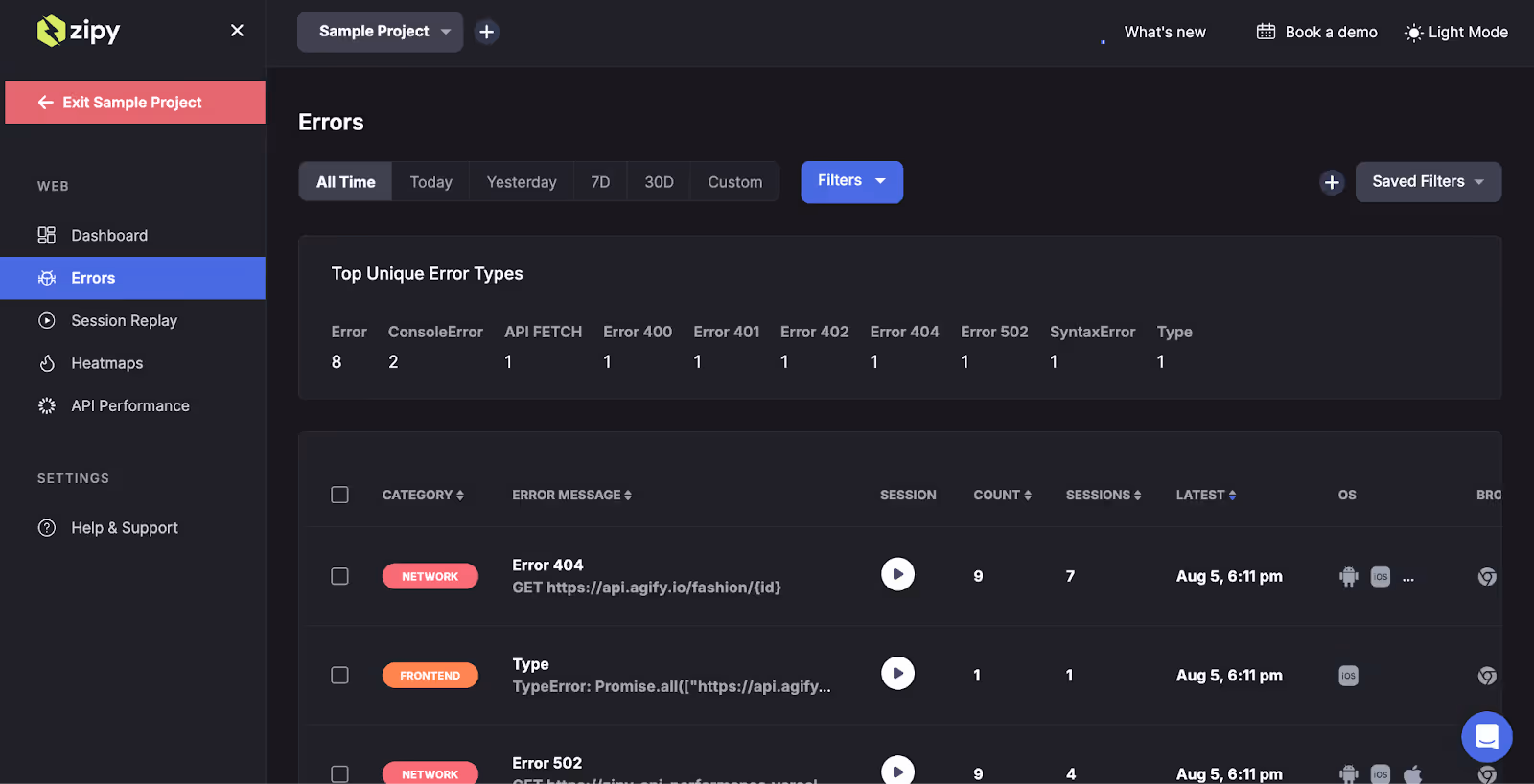Click Android OS icon in Error 404 row
Screen dimensions: 1534x784
[1349, 576]
